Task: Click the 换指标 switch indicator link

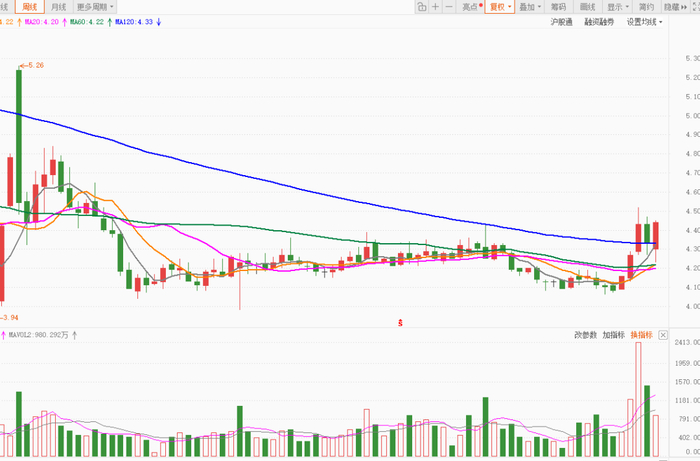Action: pyautogui.click(x=642, y=335)
